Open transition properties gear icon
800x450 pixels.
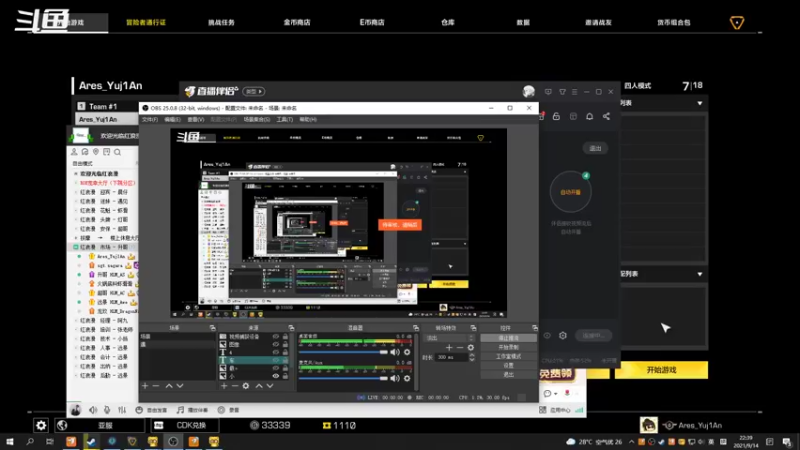click(x=470, y=347)
